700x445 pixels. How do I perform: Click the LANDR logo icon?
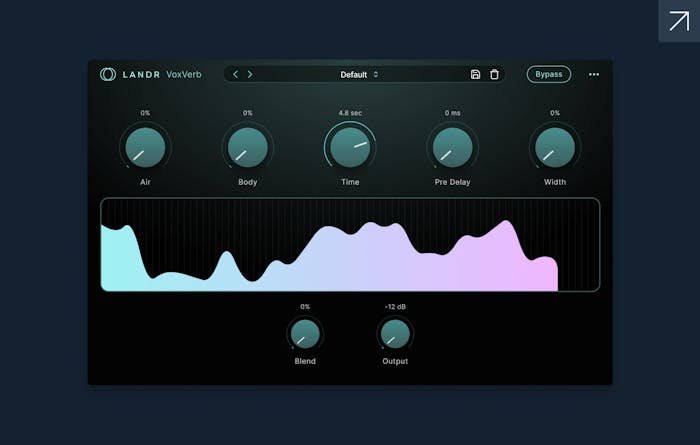(x=108, y=74)
